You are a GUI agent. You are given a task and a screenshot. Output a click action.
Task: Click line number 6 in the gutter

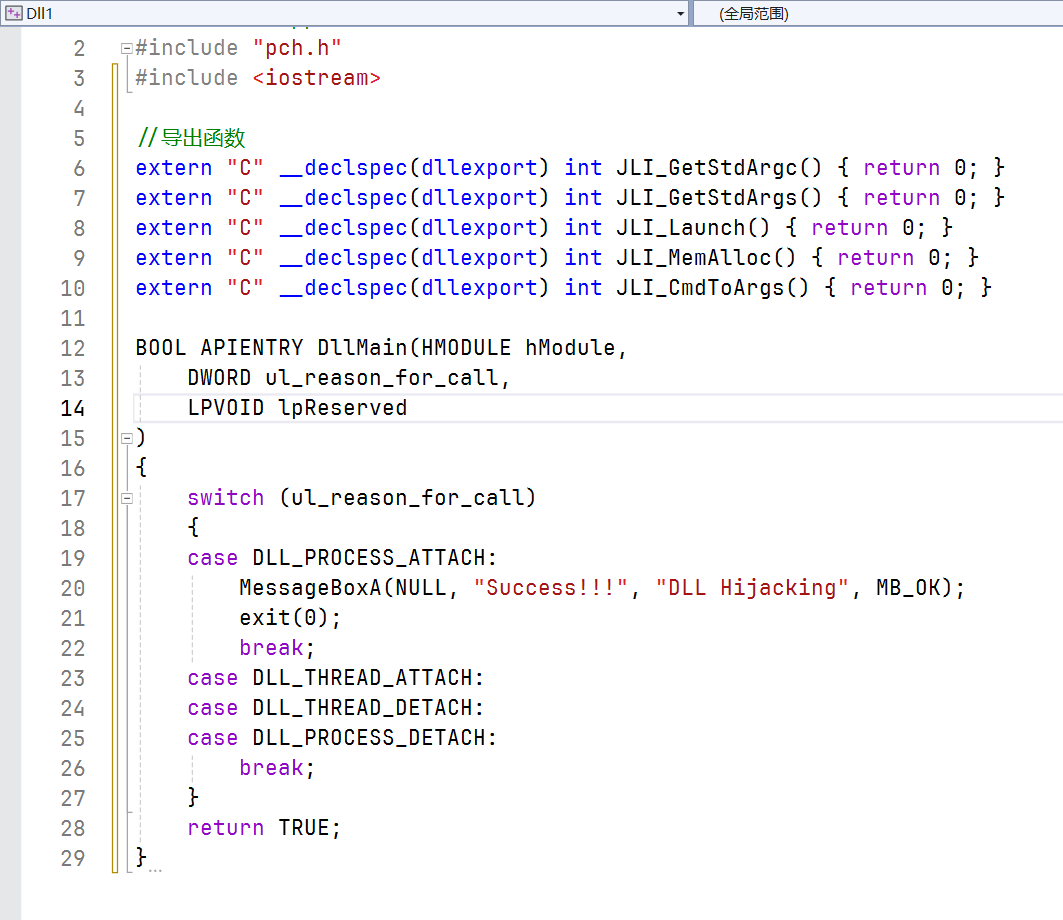click(79, 168)
